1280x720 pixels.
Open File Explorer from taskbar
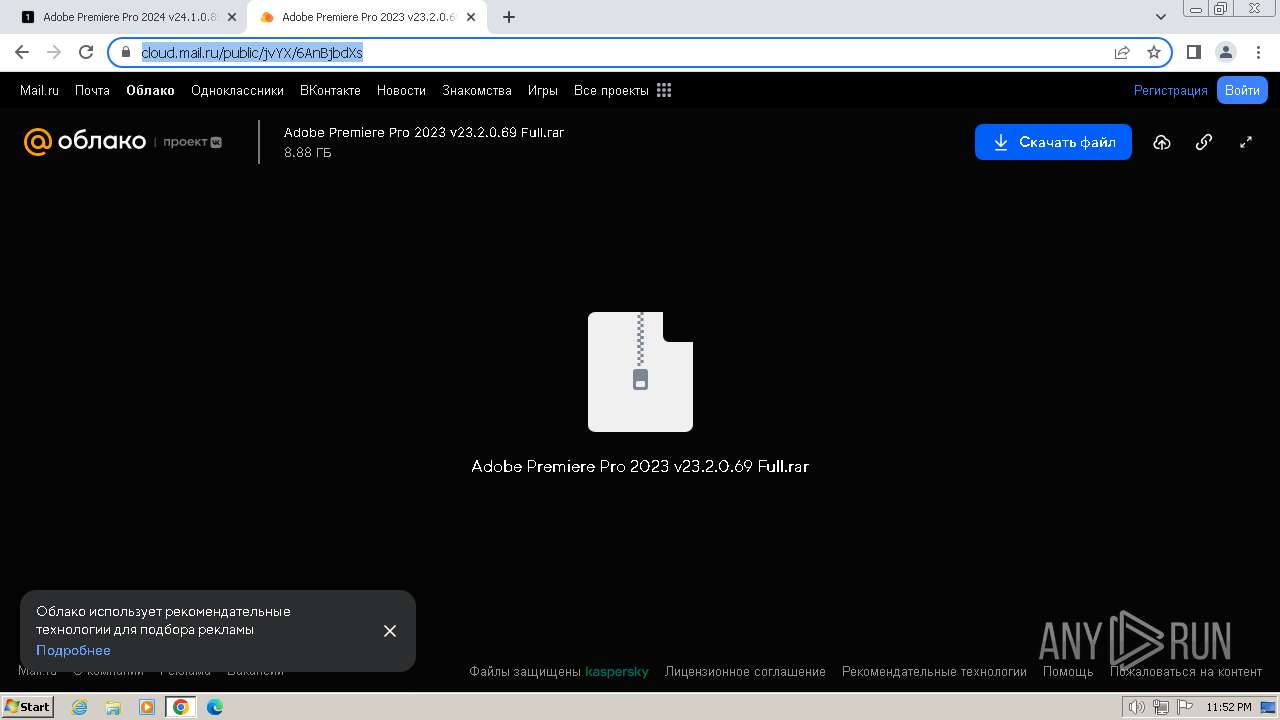pyautogui.click(x=113, y=707)
